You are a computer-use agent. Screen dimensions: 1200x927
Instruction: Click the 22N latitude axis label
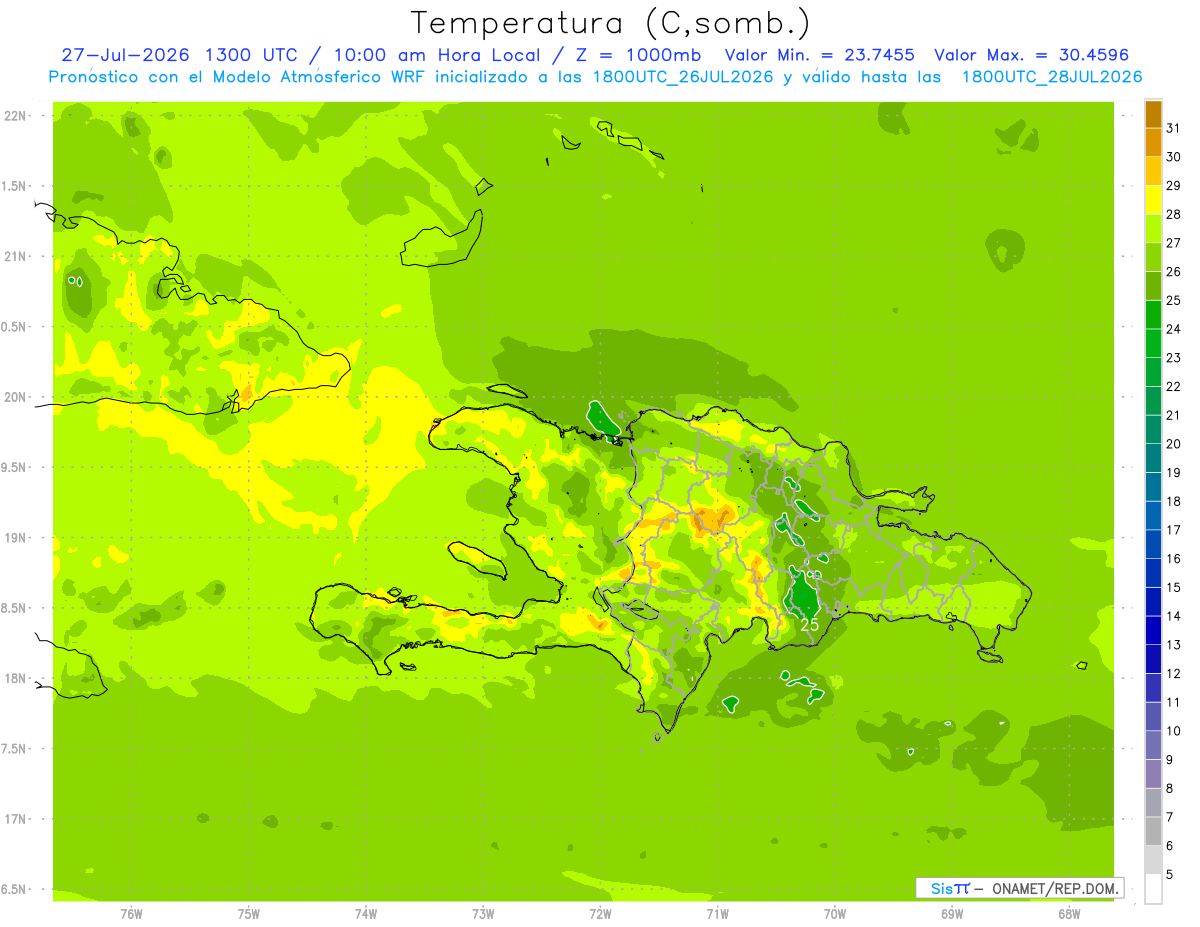pos(15,115)
